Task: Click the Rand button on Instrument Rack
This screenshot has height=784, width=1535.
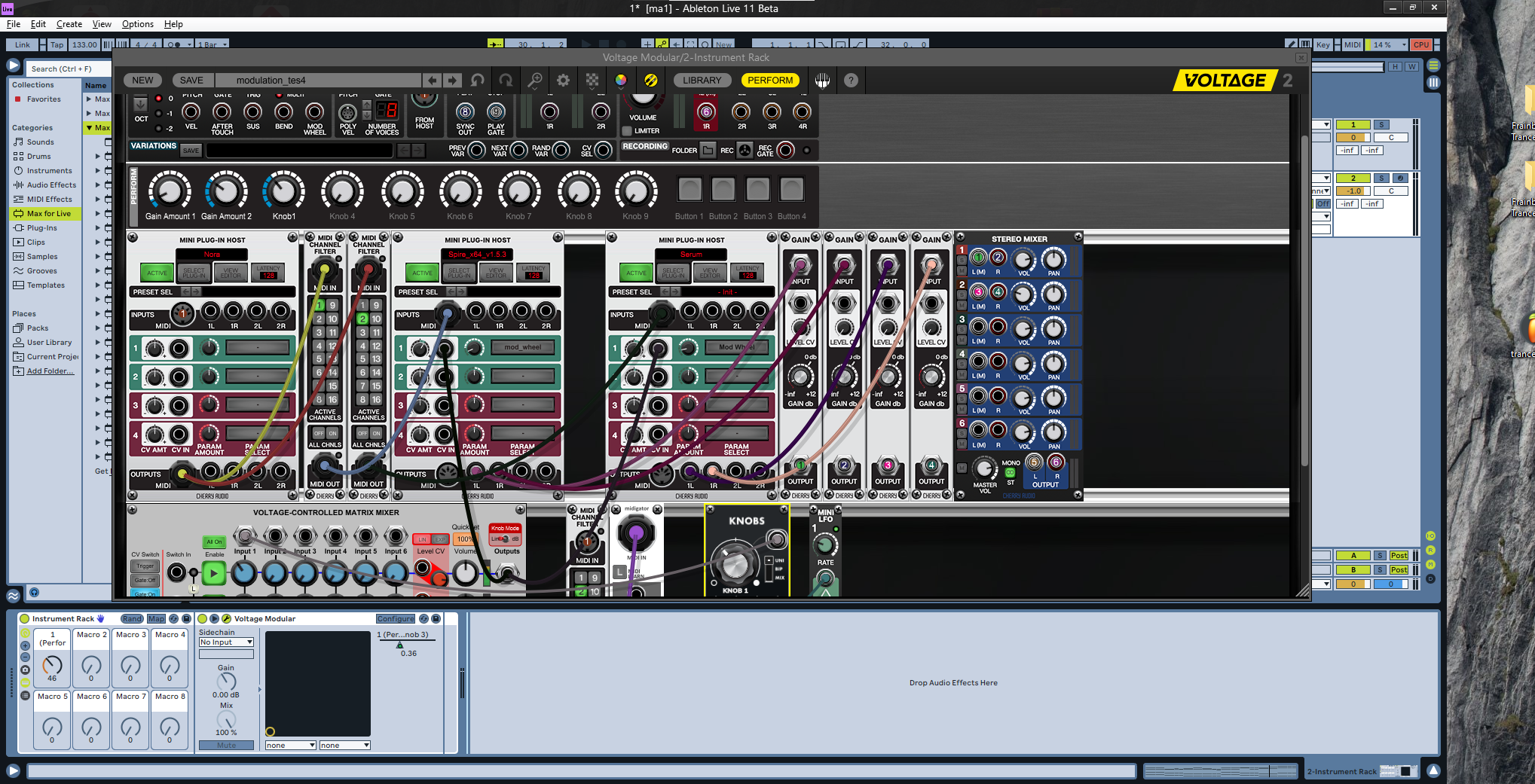Action: click(132, 618)
